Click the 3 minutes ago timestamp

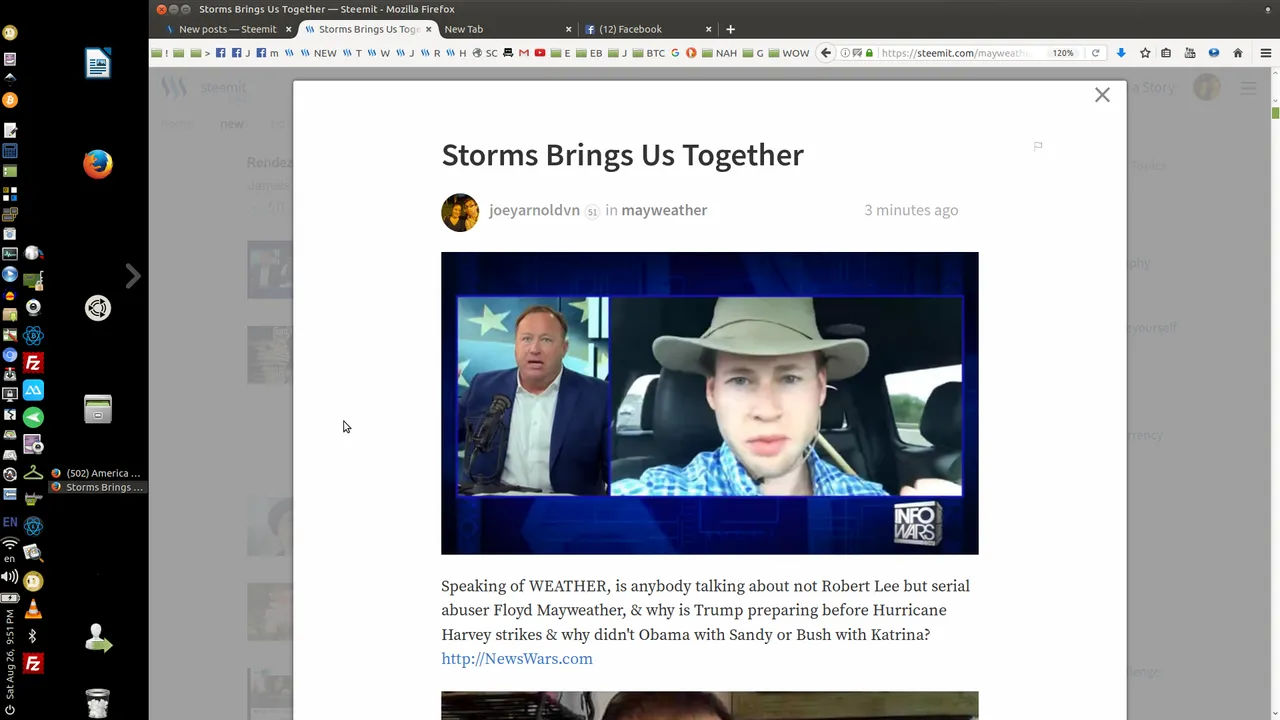coord(911,210)
